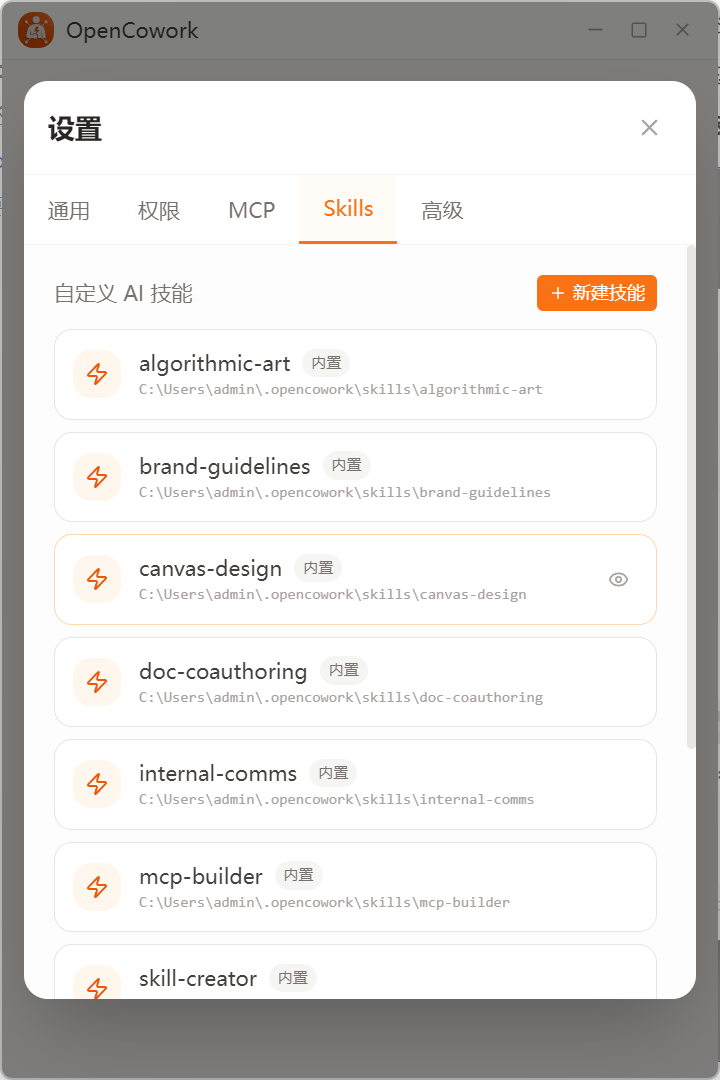This screenshot has width=720, height=1080.
Task: Switch to the MCP tab
Action: coord(251,210)
